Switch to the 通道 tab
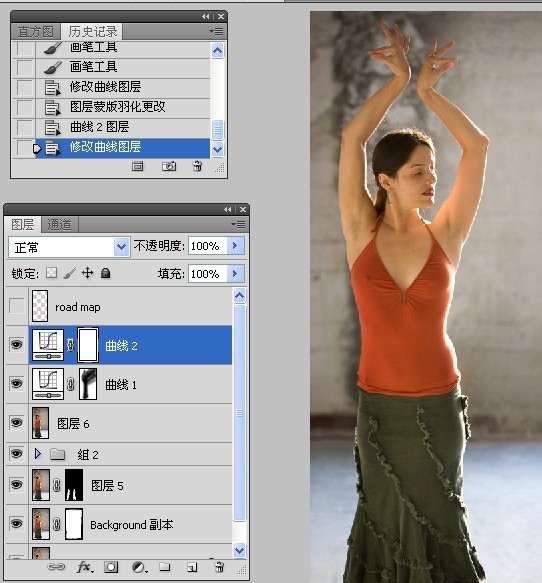The height and width of the screenshot is (583, 542). point(59,224)
